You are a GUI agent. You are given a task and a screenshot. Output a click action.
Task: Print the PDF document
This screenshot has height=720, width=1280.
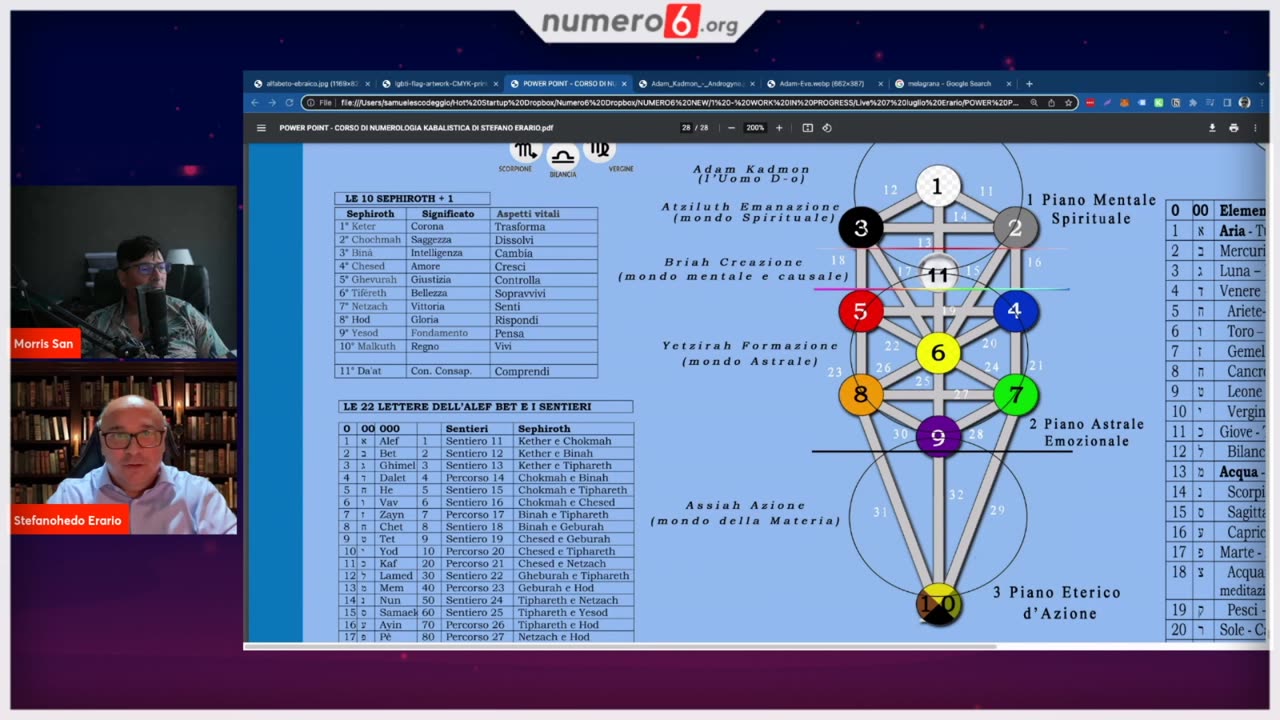[x=1234, y=128]
